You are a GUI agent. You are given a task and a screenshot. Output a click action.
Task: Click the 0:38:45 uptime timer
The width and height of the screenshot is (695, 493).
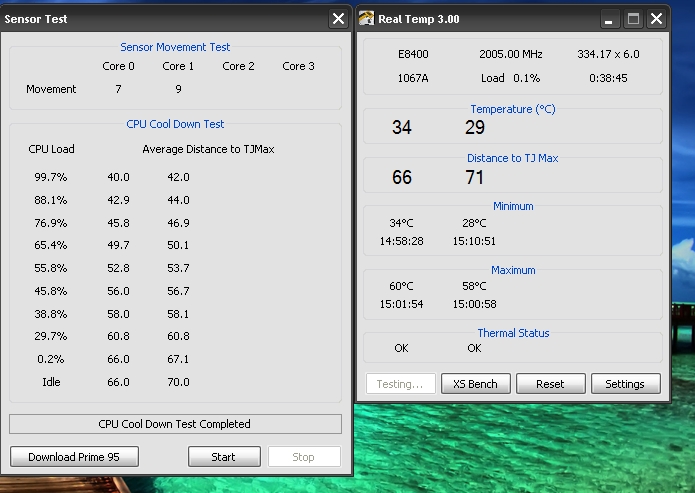[608, 78]
